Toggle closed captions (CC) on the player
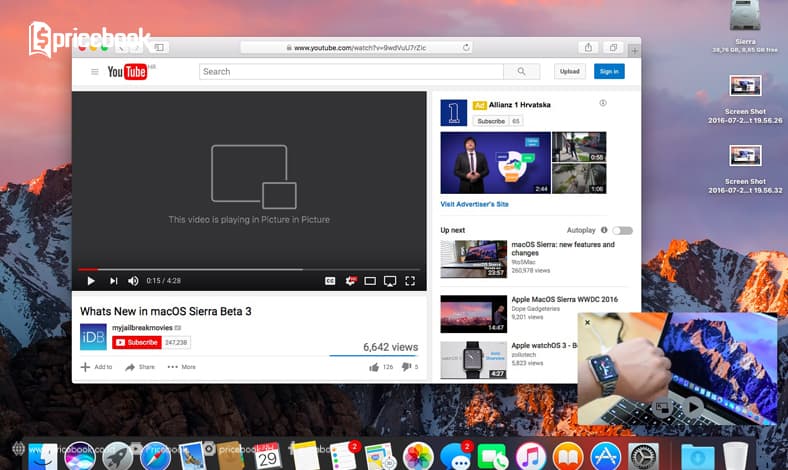Image resolution: width=788 pixels, height=470 pixels. tap(330, 281)
